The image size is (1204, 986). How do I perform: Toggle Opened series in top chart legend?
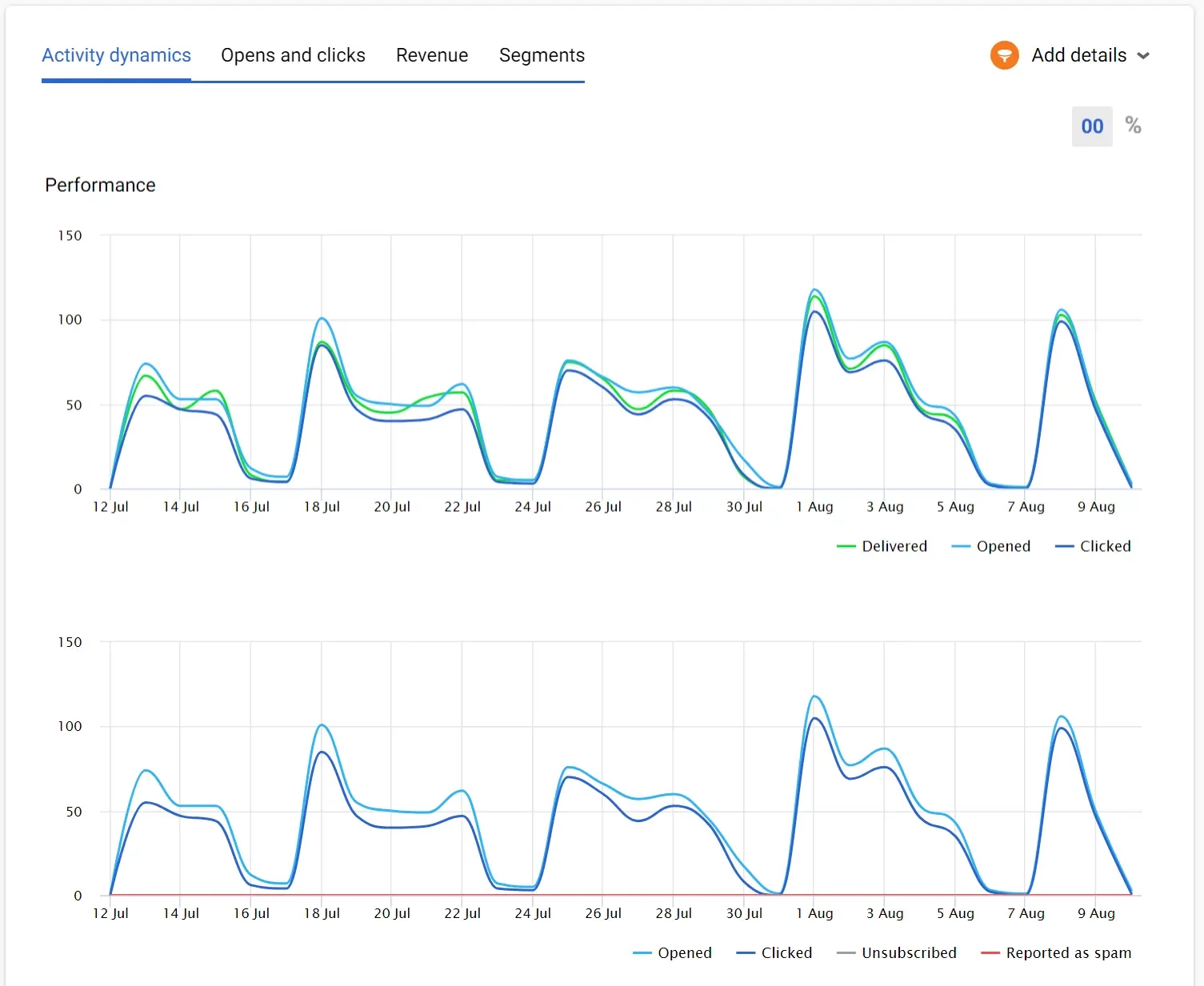click(x=990, y=546)
